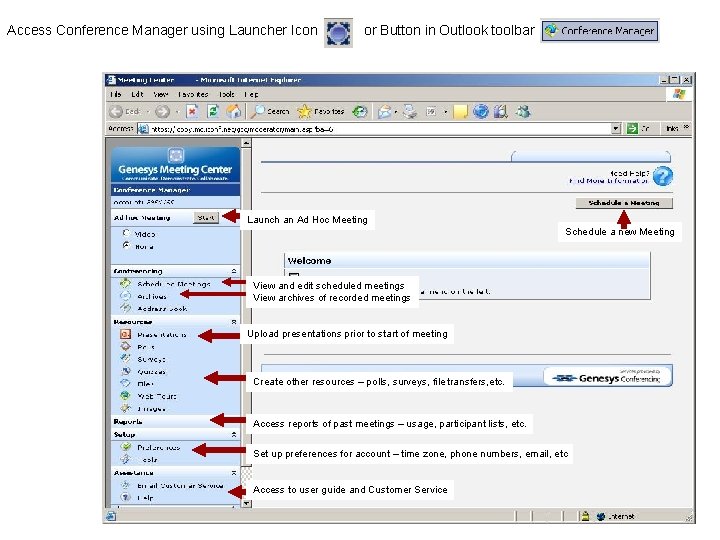This screenshot has width=720, height=540.
Task: Click the History/Media icon after Favorites
Action: tap(360, 111)
